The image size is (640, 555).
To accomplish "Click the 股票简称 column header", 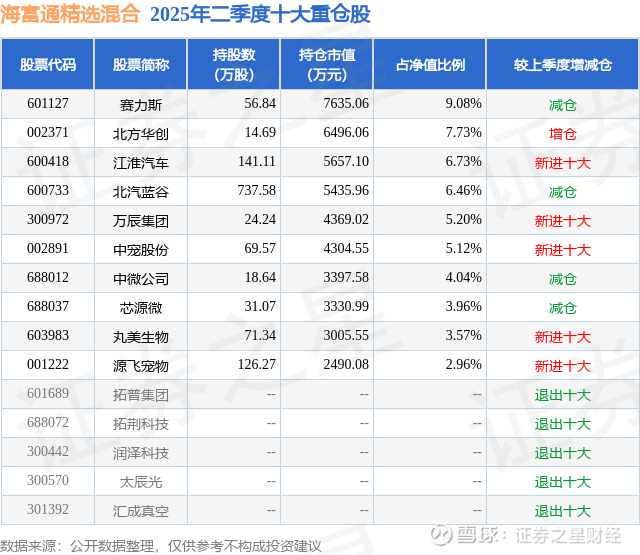I will 141,64.
